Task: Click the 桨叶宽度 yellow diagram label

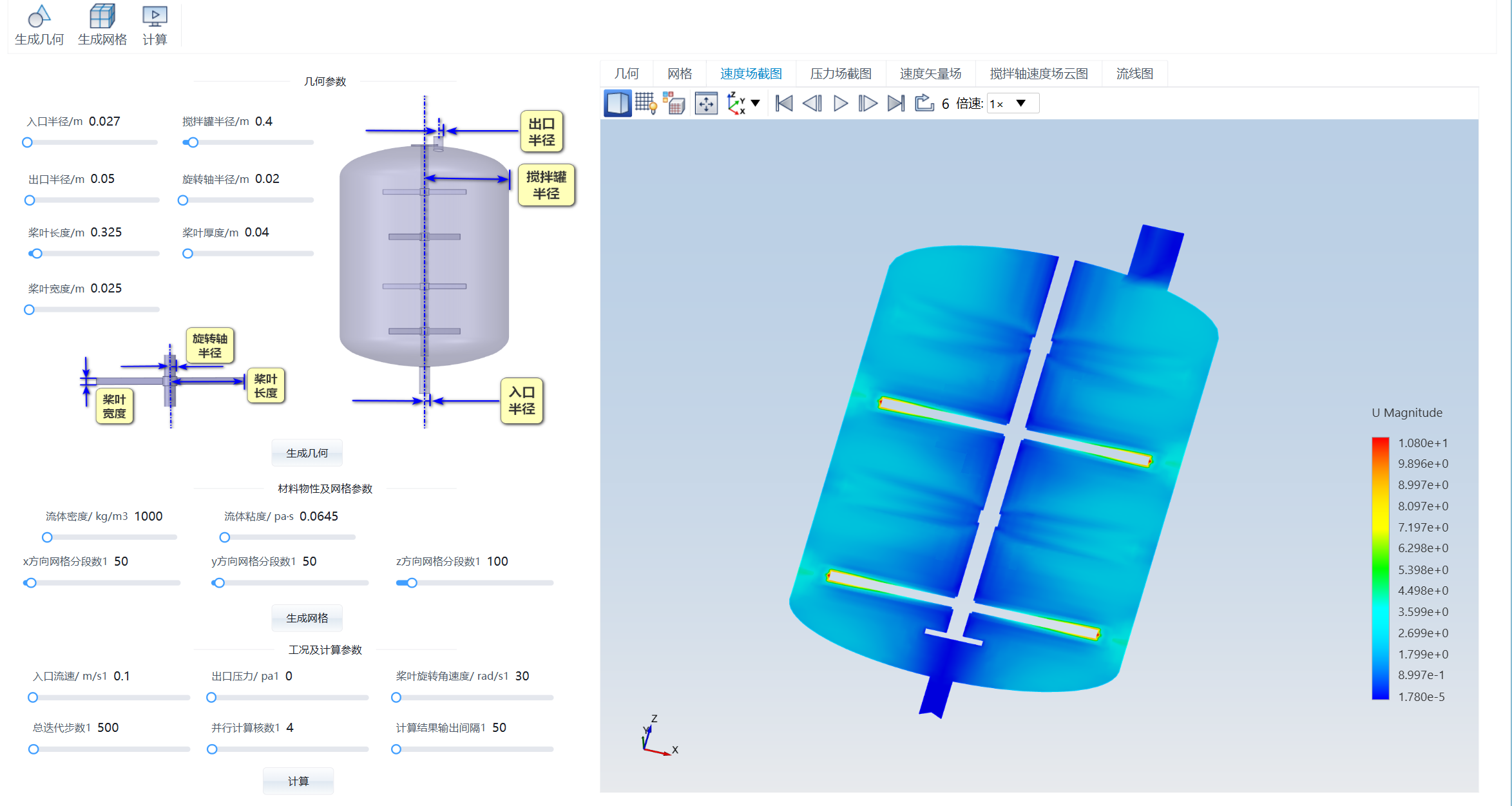Action: click(x=115, y=407)
